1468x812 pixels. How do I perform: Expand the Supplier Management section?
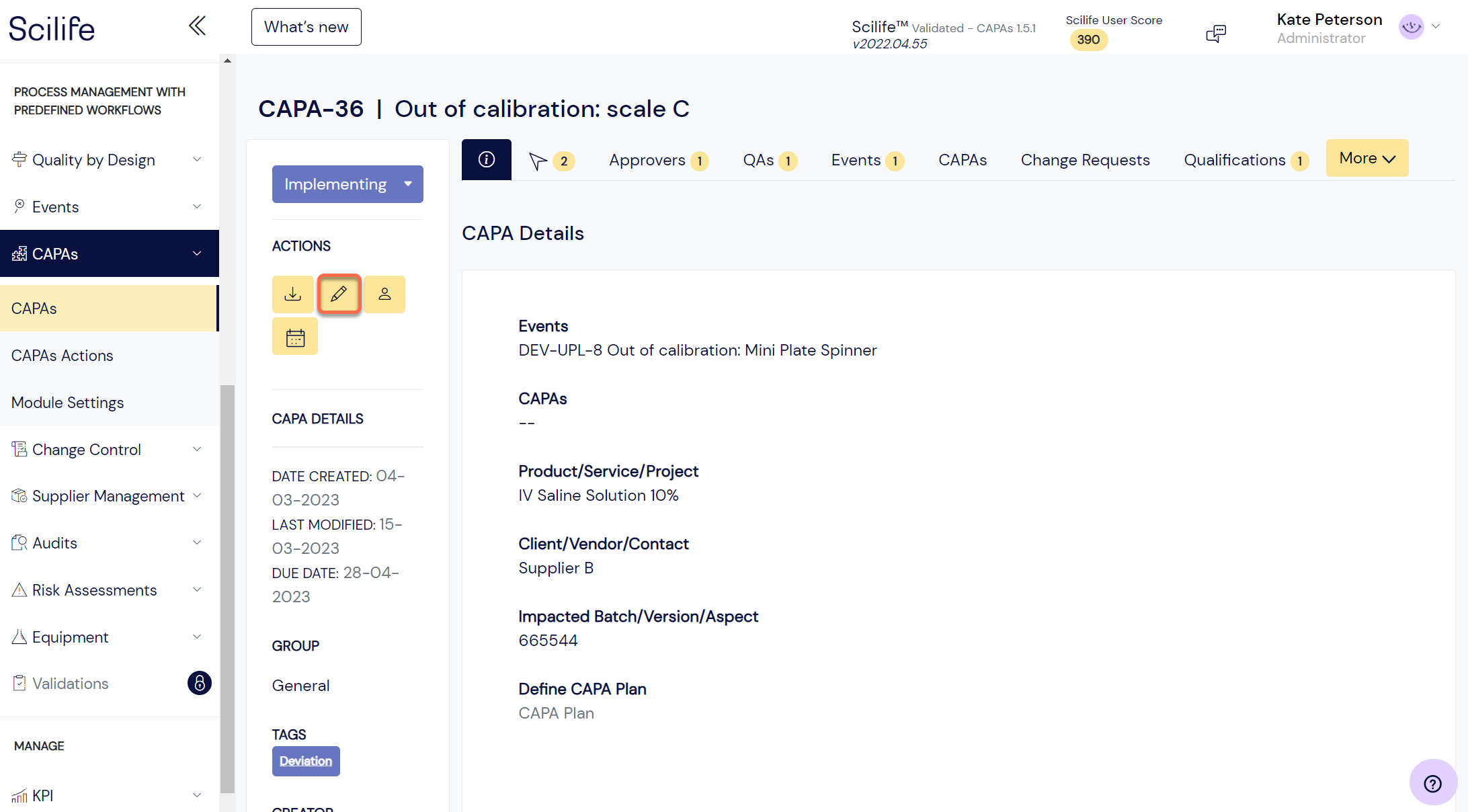click(x=196, y=495)
